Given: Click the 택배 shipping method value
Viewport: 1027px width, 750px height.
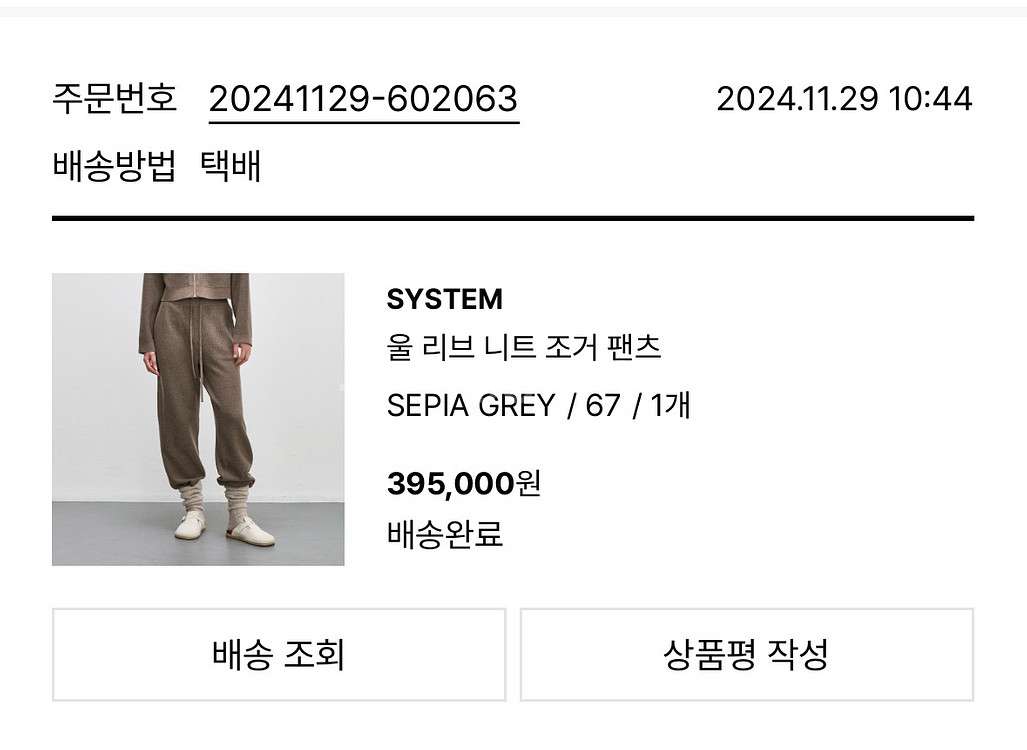Looking at the screenshot, I should 231,166.
